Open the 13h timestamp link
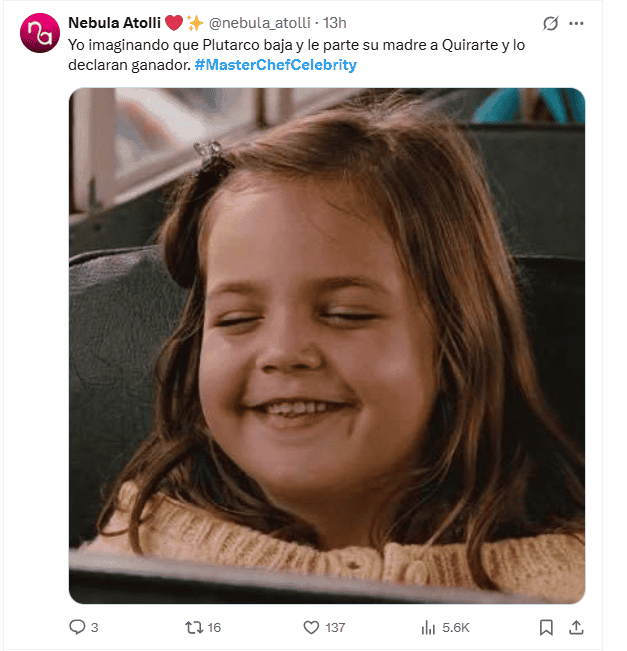627x651 pixels. point(334,23)
